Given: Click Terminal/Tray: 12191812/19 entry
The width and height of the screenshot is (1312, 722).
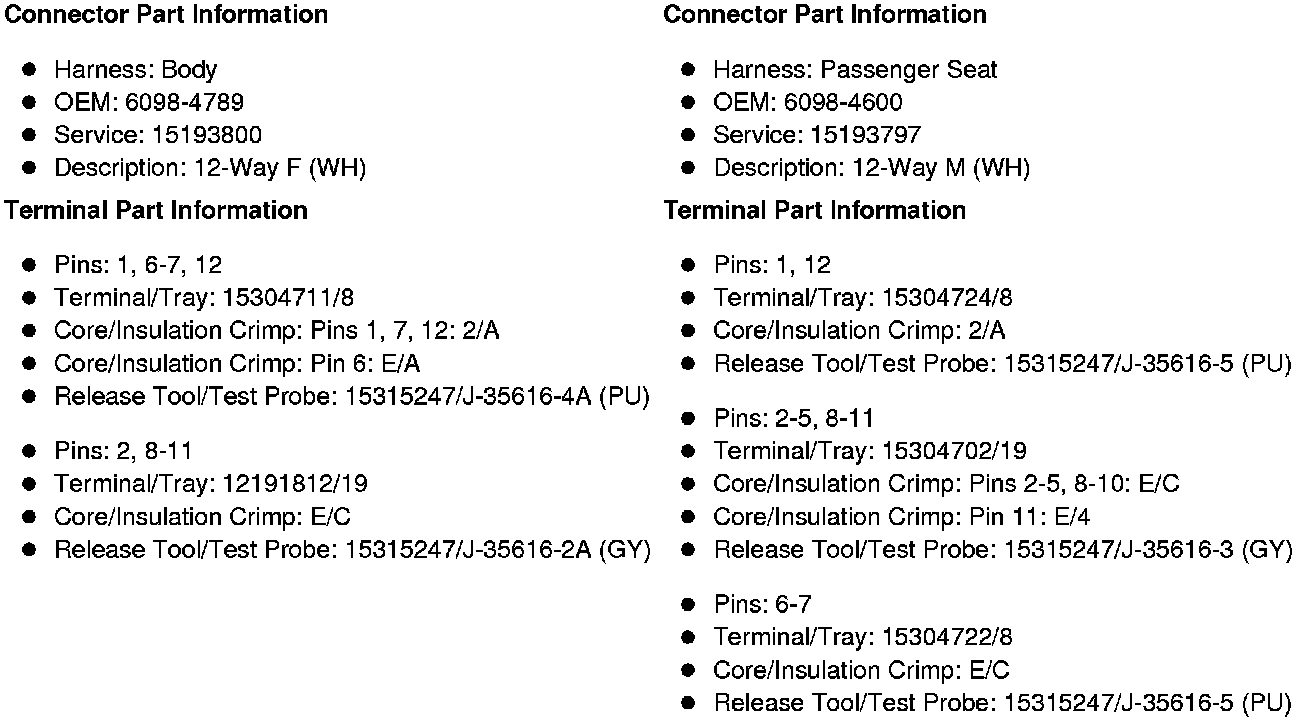Looking at the screenshot, I should tap(211, 484).
